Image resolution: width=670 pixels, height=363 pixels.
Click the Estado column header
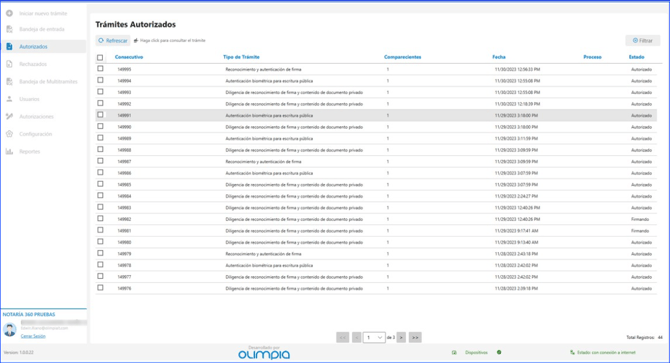click(x=636, y=57)
